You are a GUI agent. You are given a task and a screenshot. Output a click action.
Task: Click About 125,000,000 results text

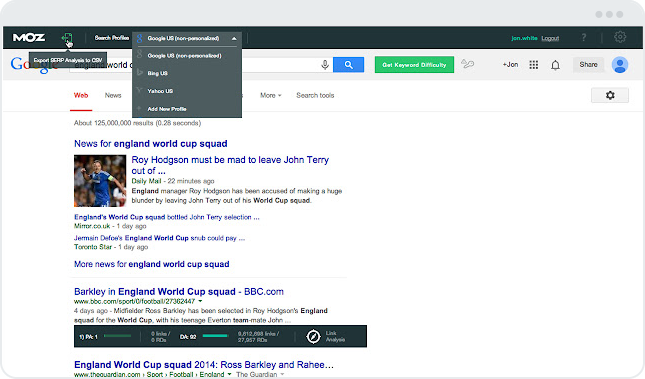[x=137, y=123]
